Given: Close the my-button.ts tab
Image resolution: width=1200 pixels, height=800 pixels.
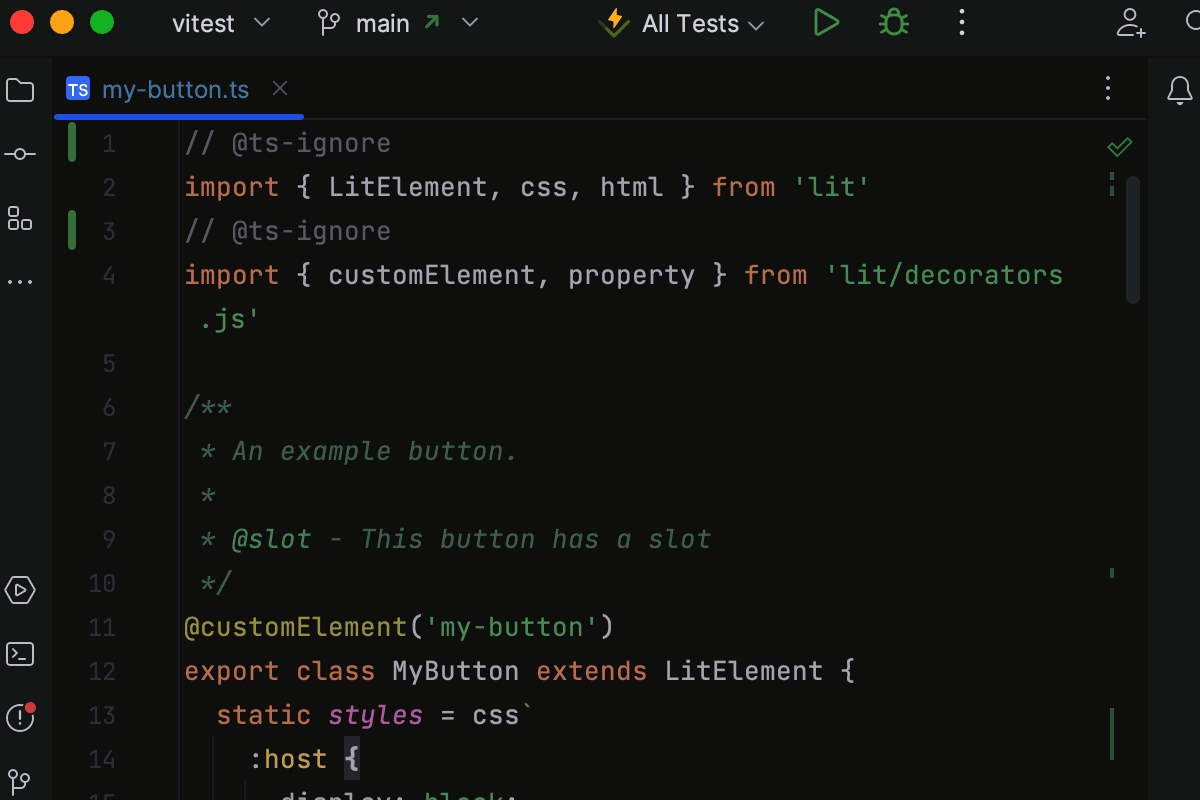Looking at the screenshot, I should (279, 89).
